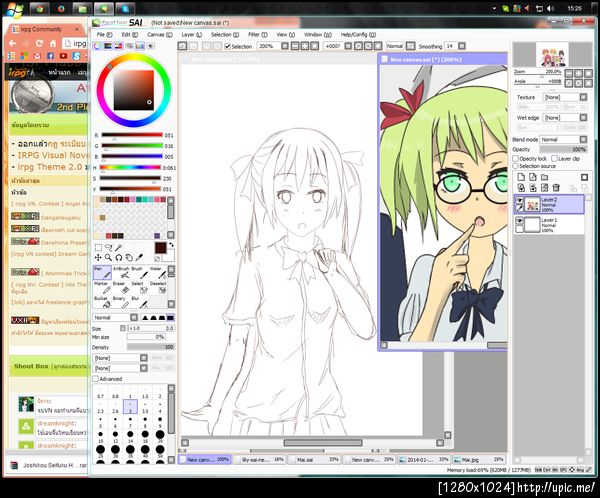Pick the lasso selection tool

coord(109,247)
